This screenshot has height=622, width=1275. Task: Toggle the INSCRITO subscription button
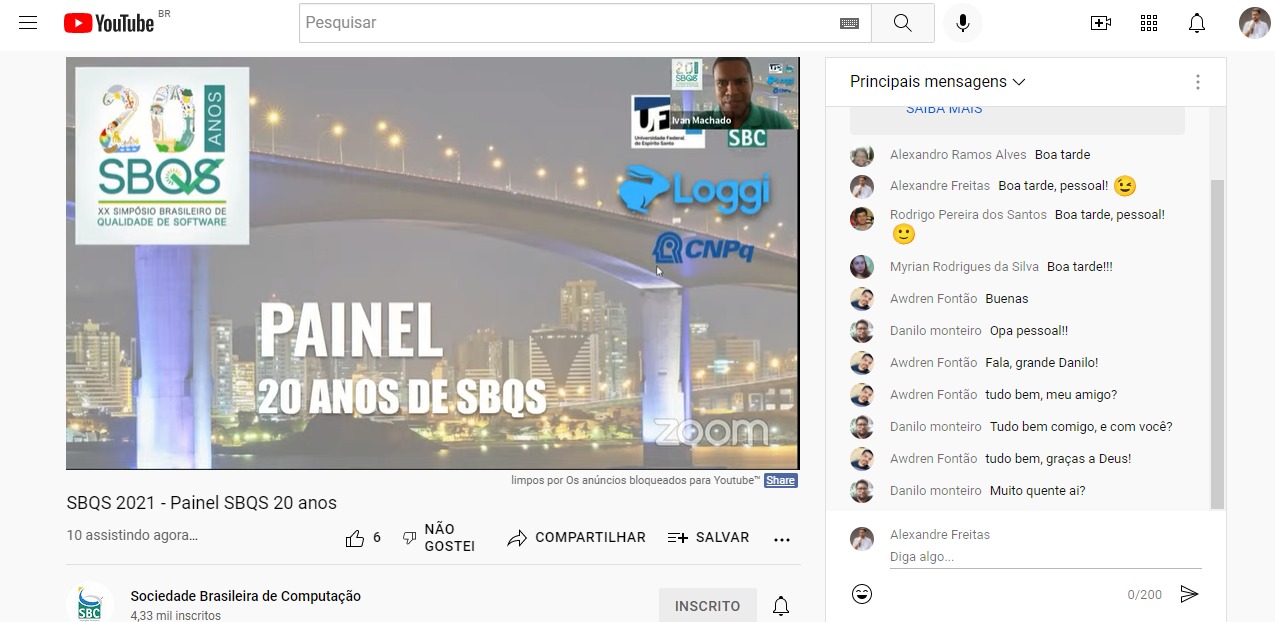pos(707,606)
